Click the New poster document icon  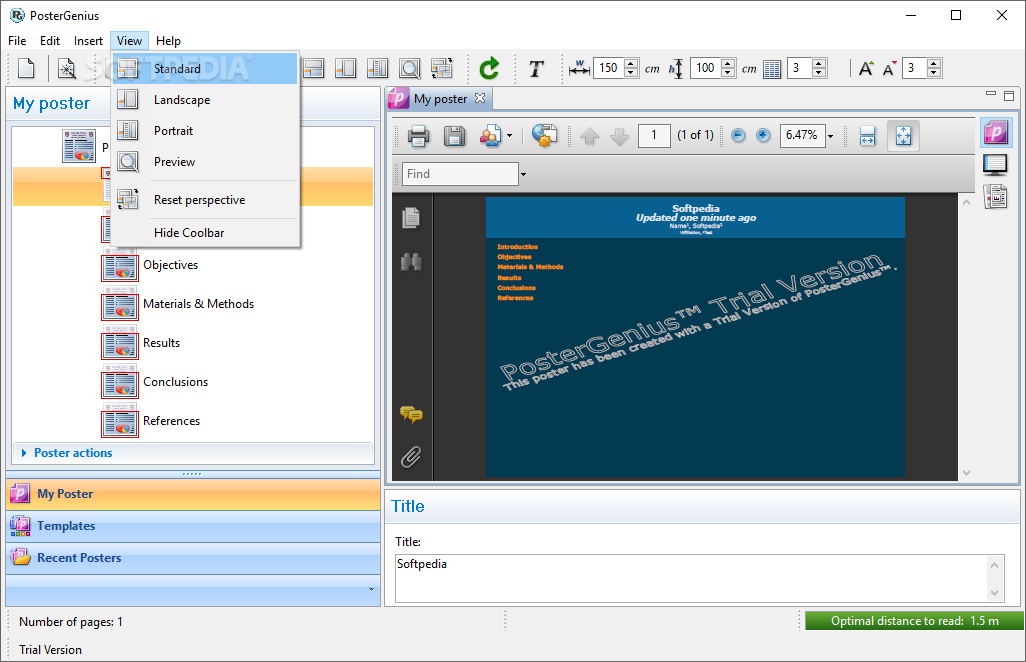click(26, 68)
